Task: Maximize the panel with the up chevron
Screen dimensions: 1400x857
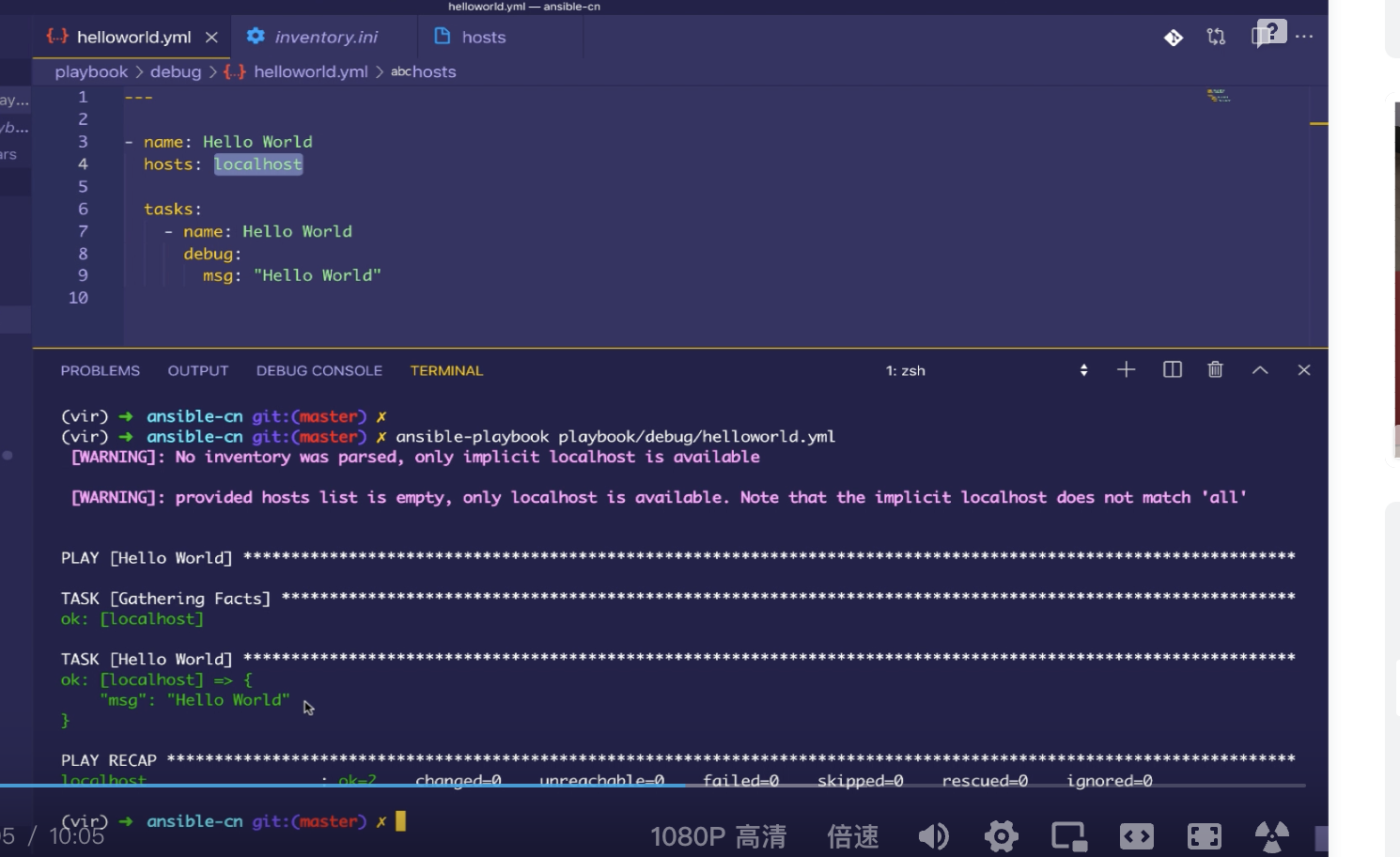Action: click(x=1260, y=370)
